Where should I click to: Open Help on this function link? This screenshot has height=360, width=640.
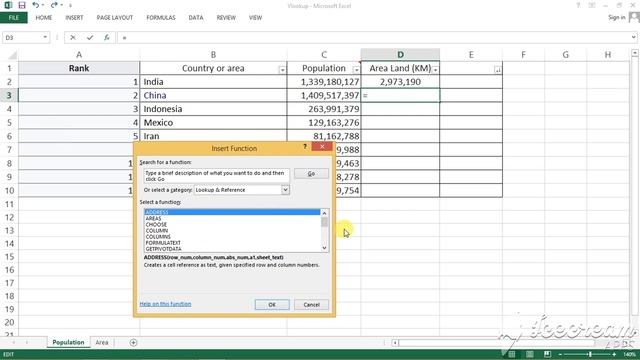tap(165, 304)
